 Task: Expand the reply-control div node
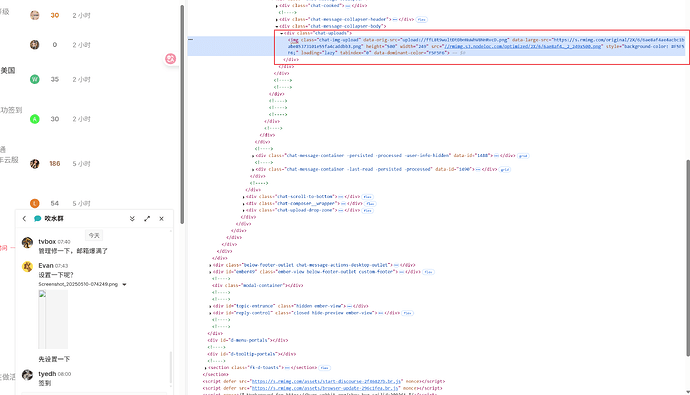[210, 313]
